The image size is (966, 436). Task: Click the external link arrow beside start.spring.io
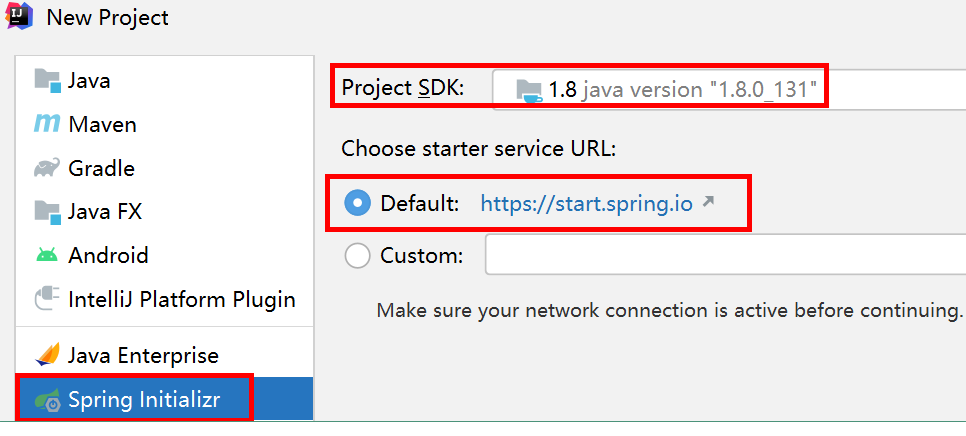708,202
